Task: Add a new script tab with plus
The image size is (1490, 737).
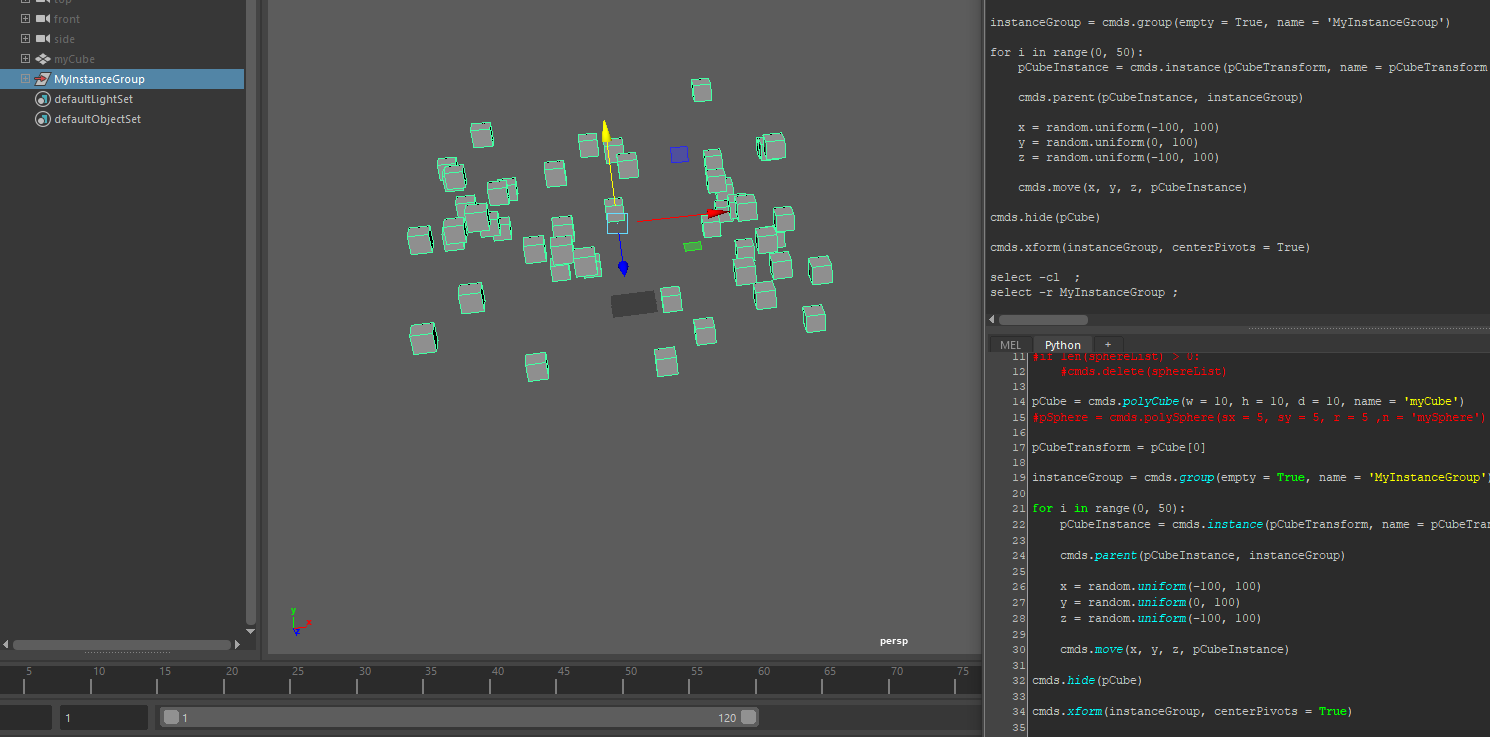Action: click(1107, 344)
